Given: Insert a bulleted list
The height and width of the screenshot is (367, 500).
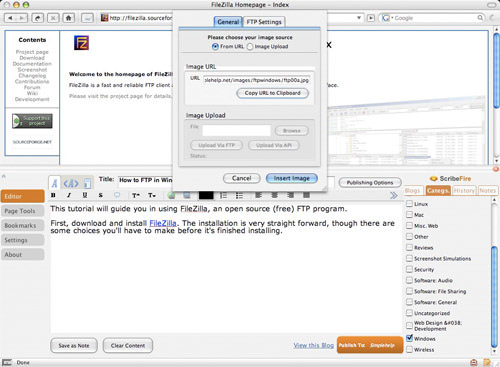Looking at the screenshot, I should tap(239, 195).
